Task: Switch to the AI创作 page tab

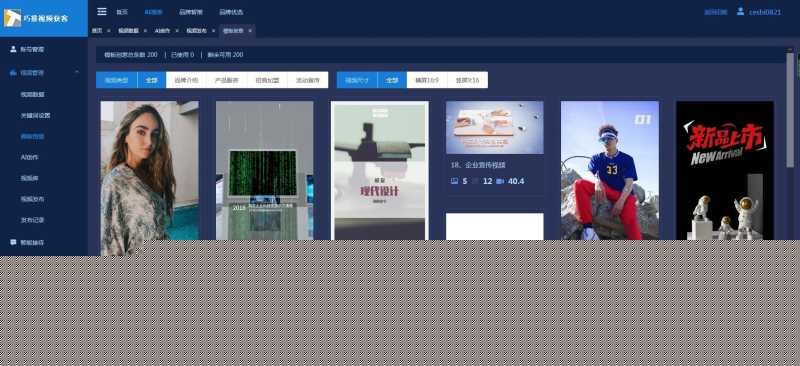Action: tap(162, 31)
